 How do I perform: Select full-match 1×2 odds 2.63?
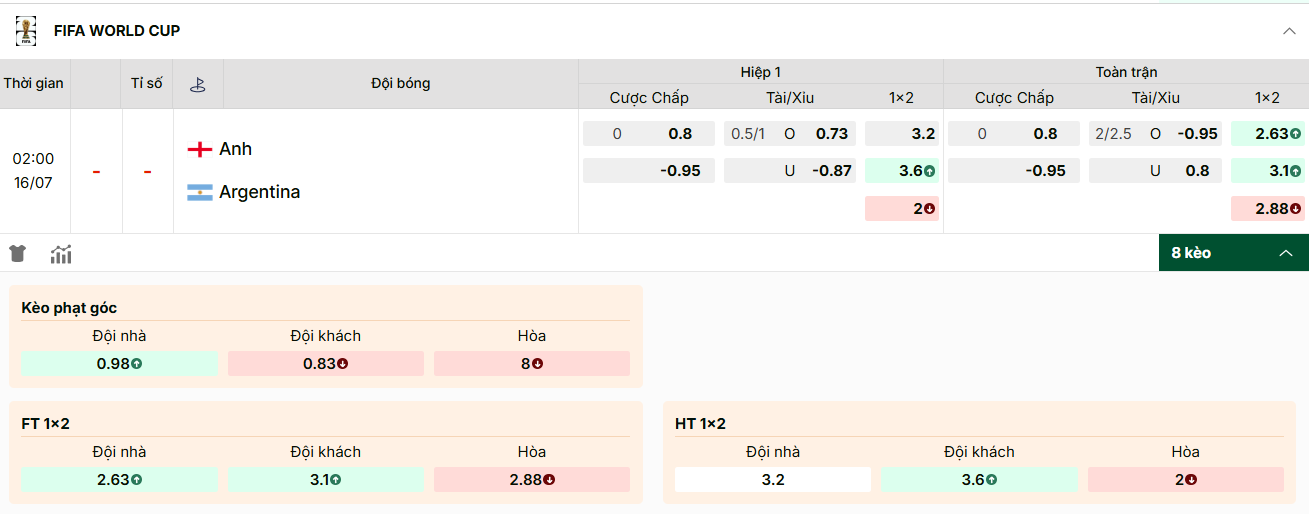click(x=1268, y=133)
